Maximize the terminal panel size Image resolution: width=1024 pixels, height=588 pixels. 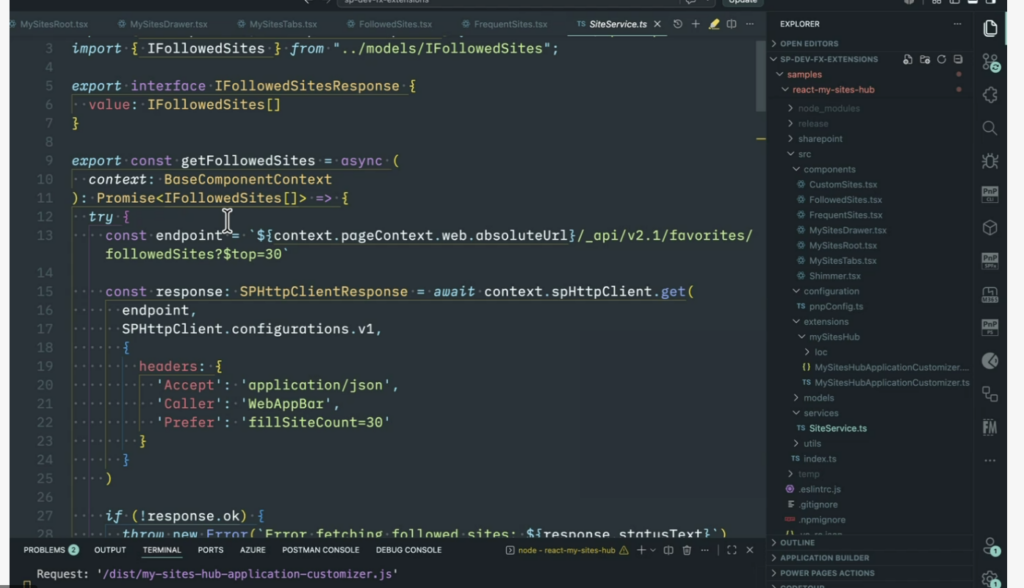coord(731,550)
